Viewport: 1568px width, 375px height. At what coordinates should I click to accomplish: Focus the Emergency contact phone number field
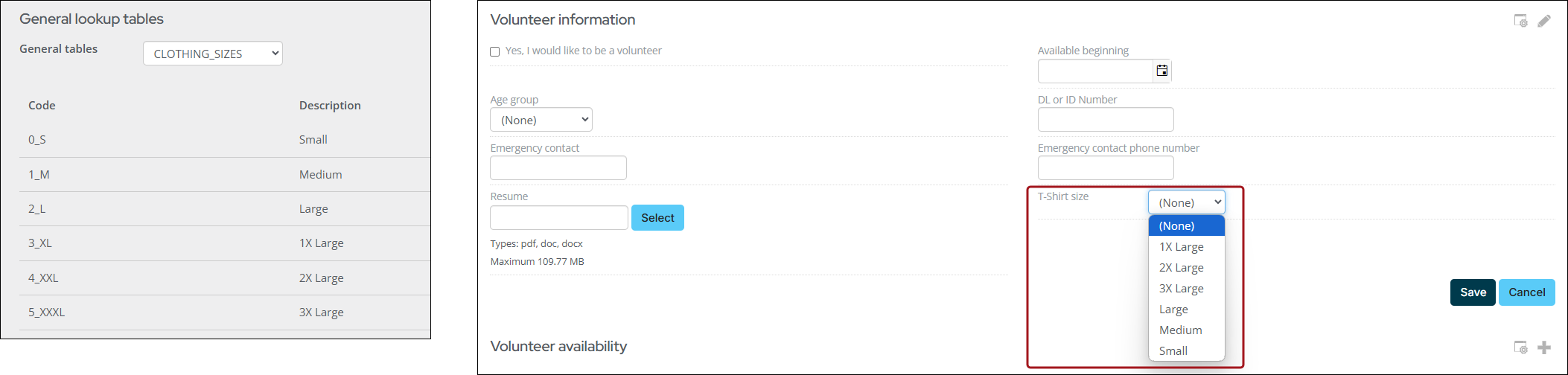tap(1106, 168)
